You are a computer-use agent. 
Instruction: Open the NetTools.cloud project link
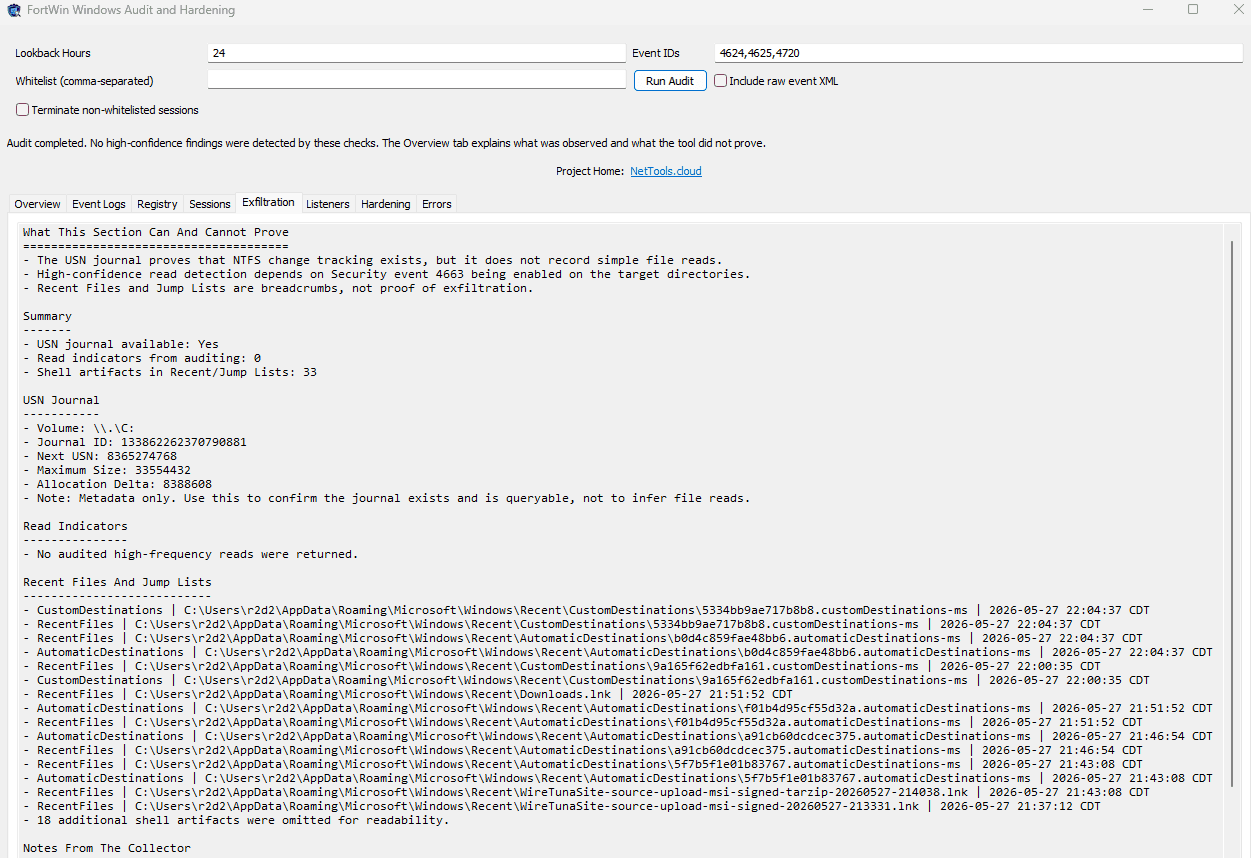point(666,171)
